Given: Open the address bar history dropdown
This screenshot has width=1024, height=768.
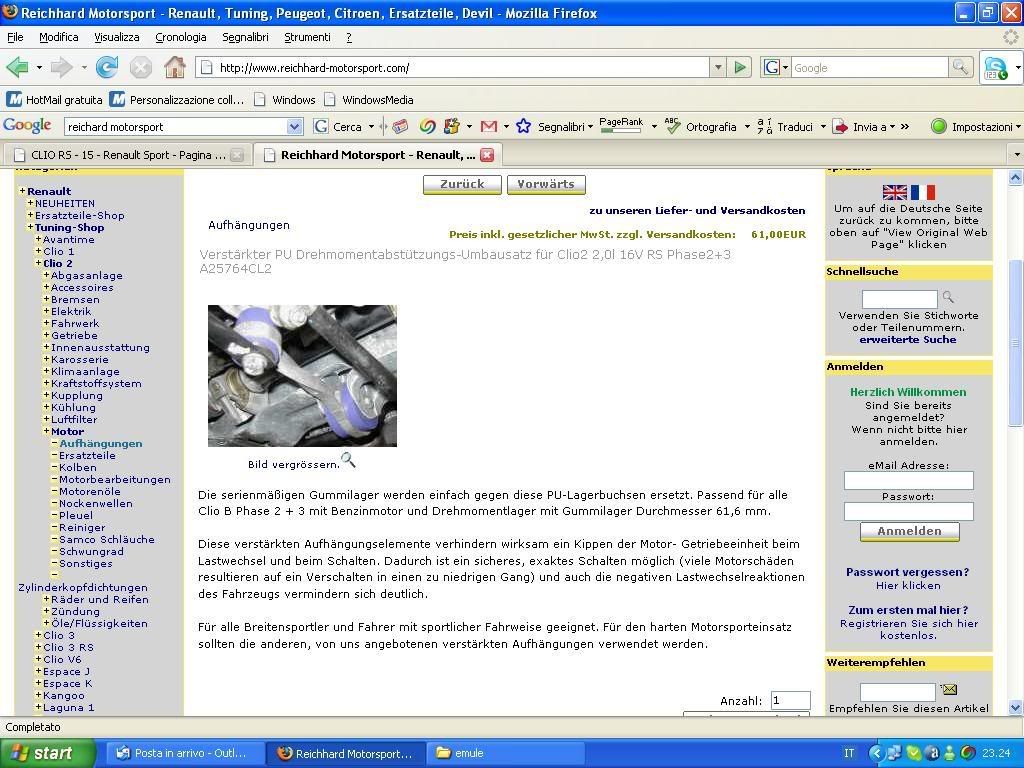Looking at the screenshot, I should tap(718, 67).
